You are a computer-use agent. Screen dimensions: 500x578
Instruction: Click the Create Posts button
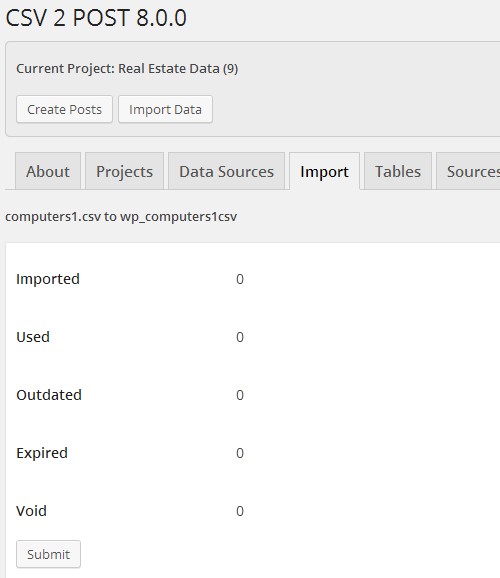pyautogui.click(x=64, y=109)
